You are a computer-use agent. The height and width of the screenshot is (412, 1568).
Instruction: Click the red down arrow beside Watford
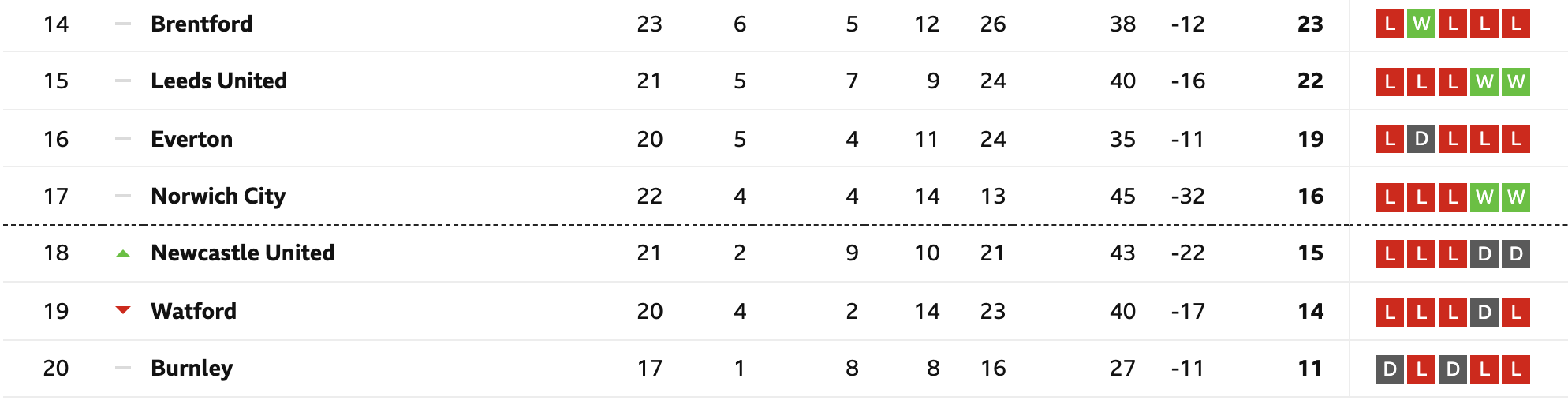[122, 311]
